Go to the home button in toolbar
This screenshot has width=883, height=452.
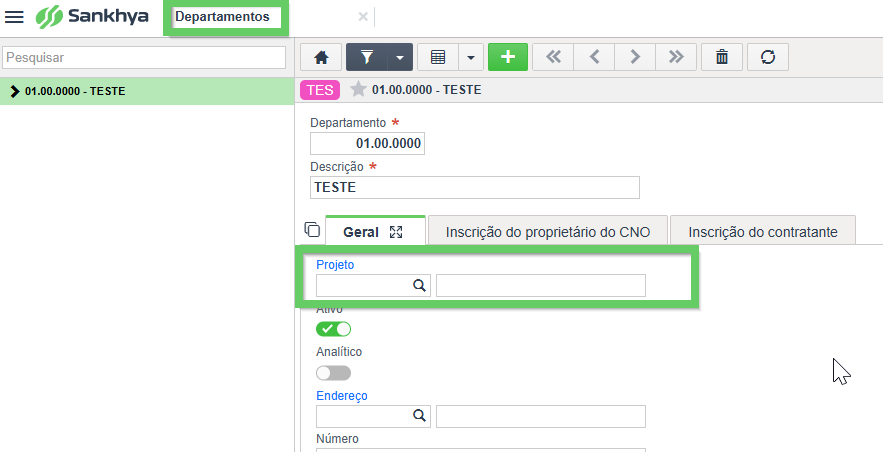[321, 57]
